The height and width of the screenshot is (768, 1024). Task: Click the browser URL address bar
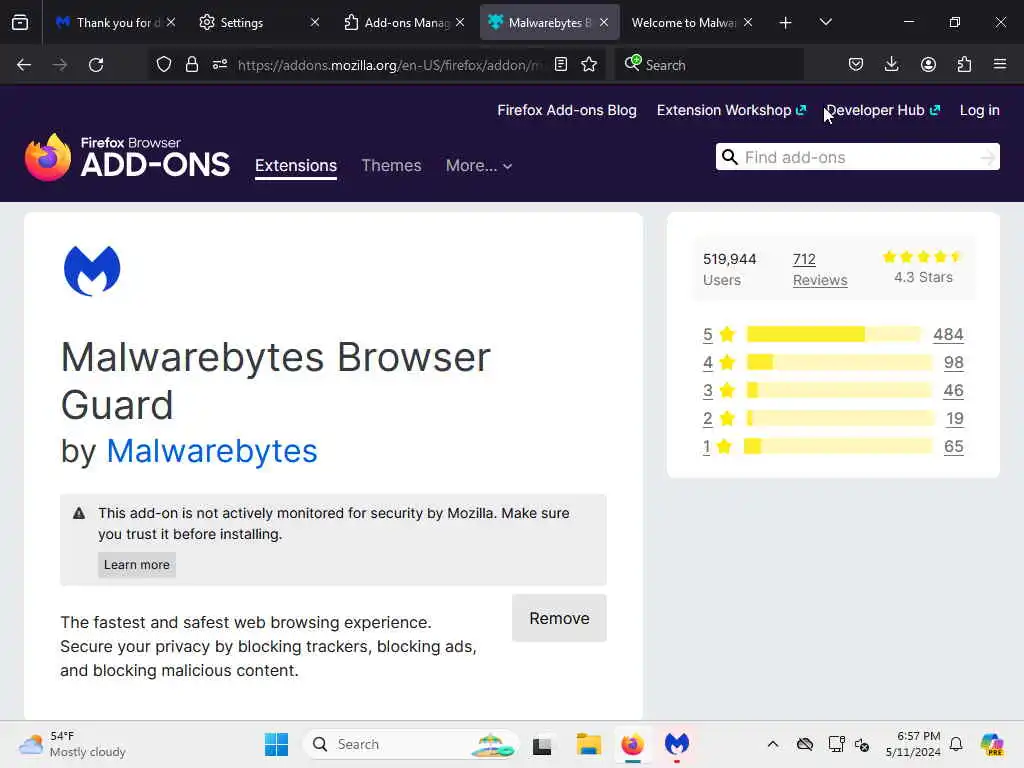390,65
